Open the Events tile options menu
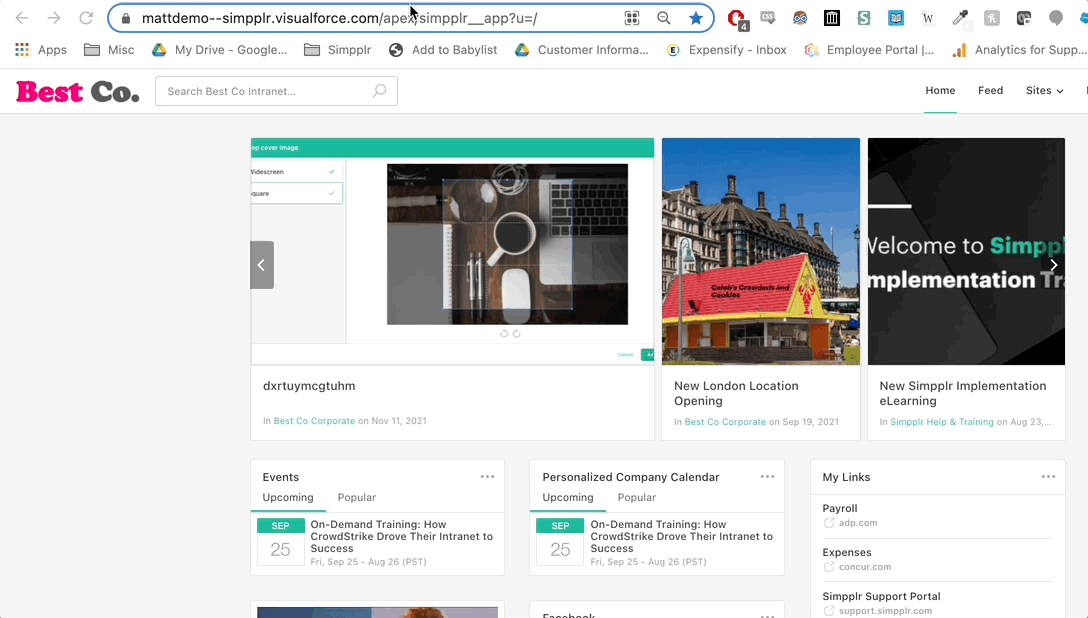1088x618 pixels. tap(487, 477)
